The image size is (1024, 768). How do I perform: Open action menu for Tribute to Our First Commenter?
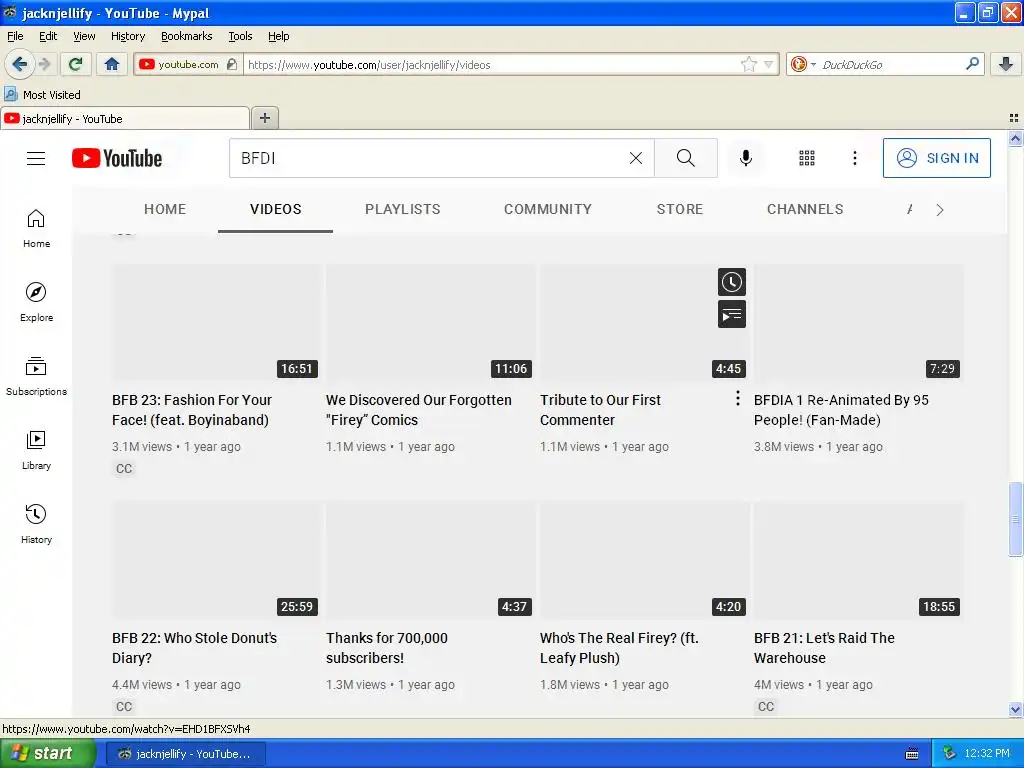[x=737, y=398]
